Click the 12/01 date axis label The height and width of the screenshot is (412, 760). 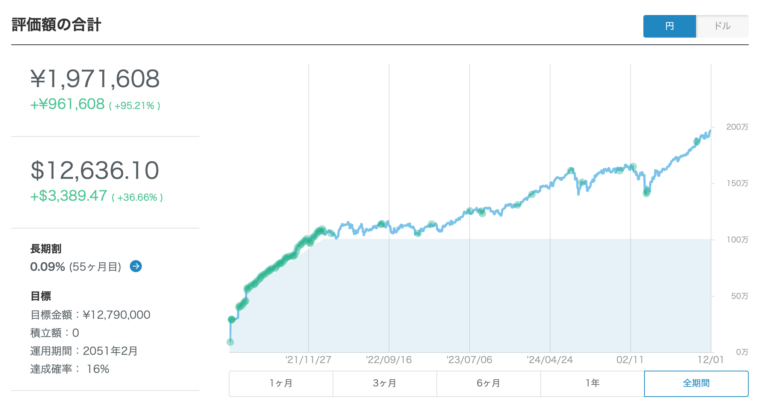[x=710, y=357]
